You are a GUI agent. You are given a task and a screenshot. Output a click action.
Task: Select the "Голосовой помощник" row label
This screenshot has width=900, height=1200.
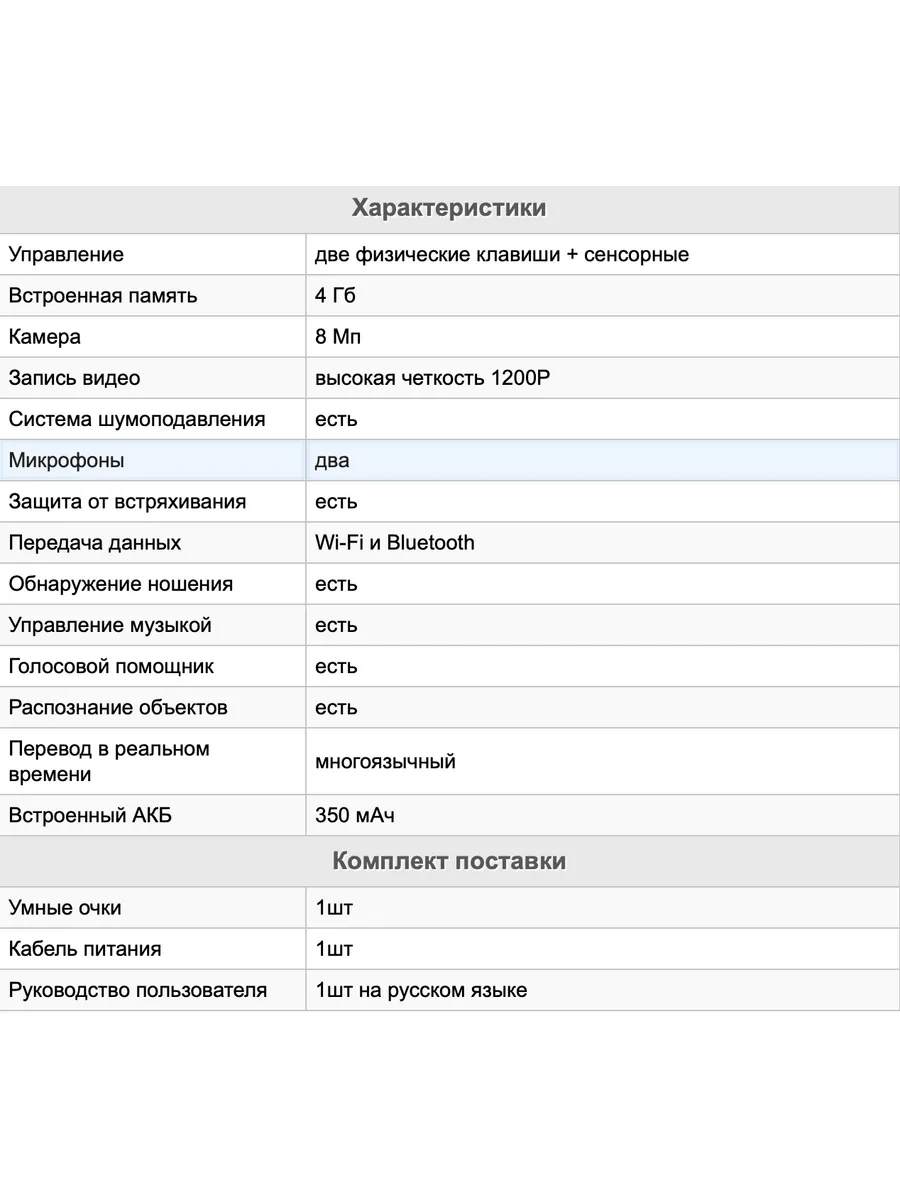pyautogui.click(x=111, y=666)
